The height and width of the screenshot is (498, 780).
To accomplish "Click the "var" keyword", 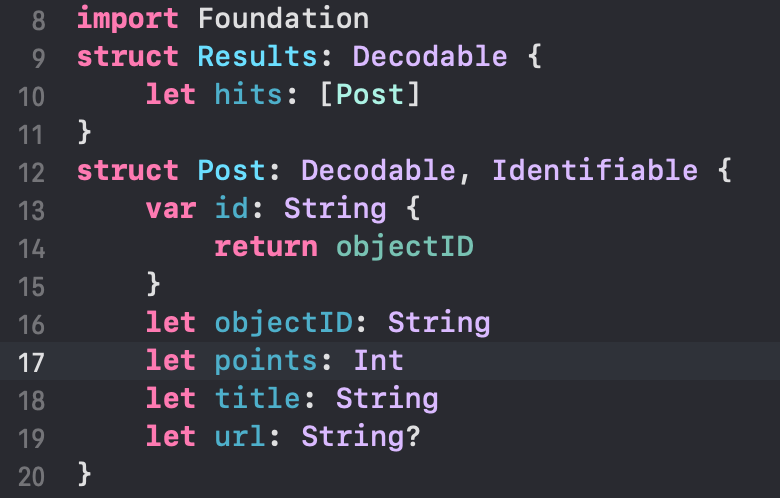I will pos(171,209).
